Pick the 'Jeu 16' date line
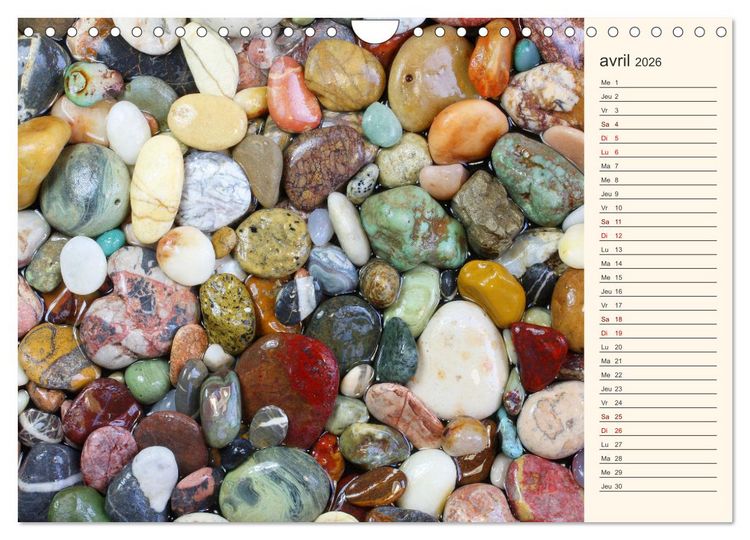 click(x=658, y=291)
